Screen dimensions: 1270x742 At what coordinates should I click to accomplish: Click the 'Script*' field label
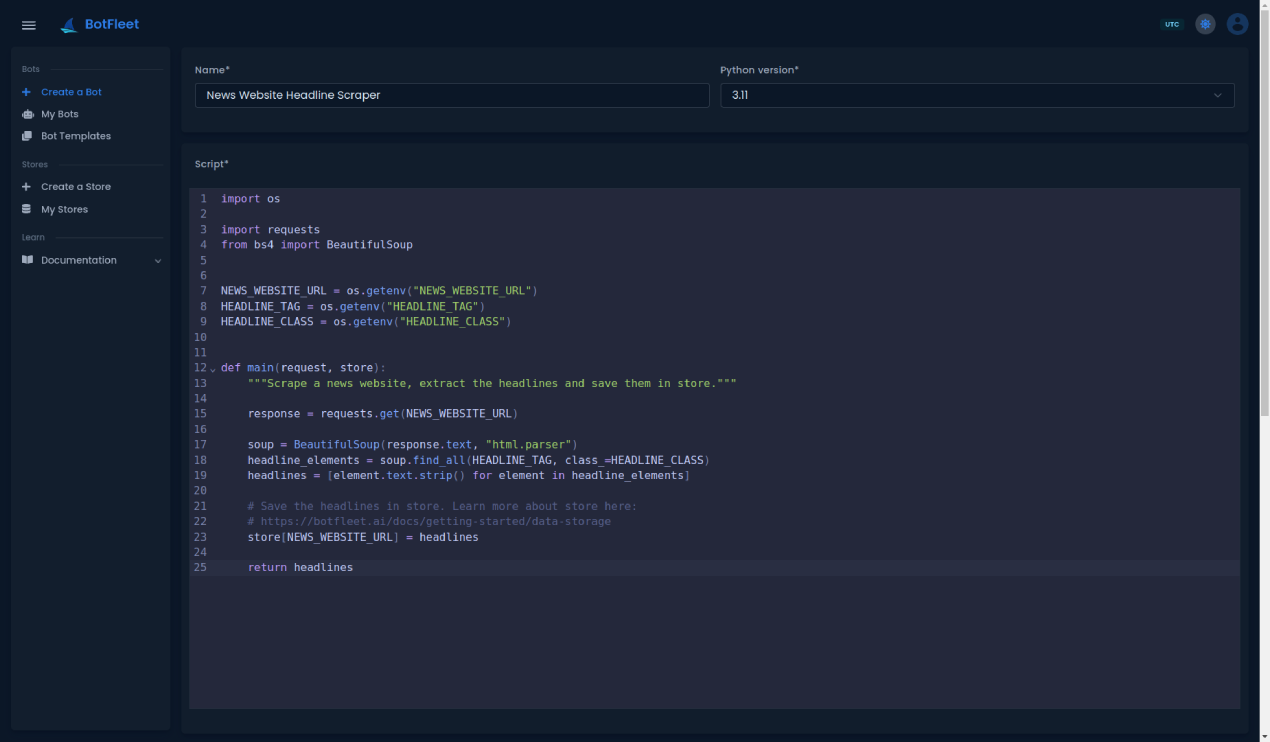click(212, 164)
